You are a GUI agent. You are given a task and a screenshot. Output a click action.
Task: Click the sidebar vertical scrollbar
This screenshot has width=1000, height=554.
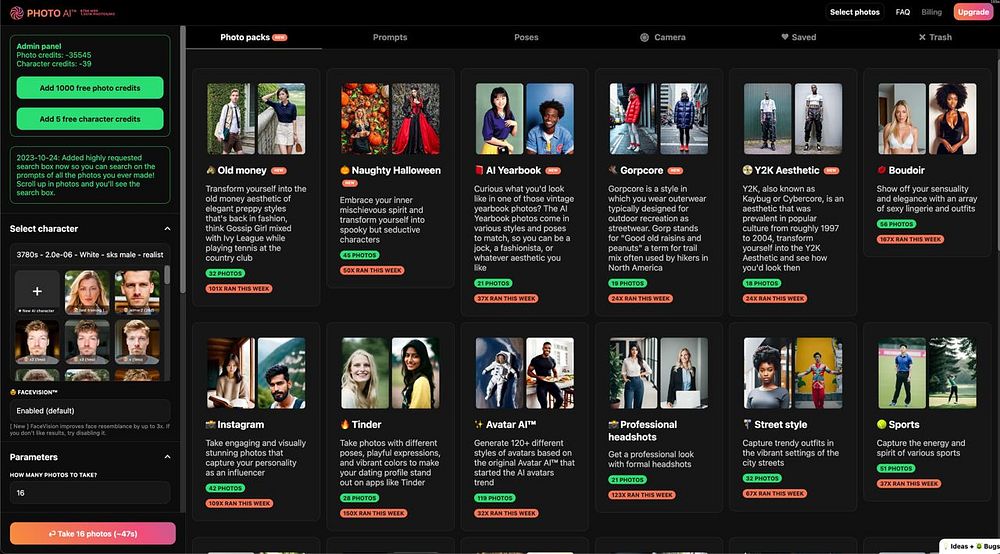click(183, 159)
